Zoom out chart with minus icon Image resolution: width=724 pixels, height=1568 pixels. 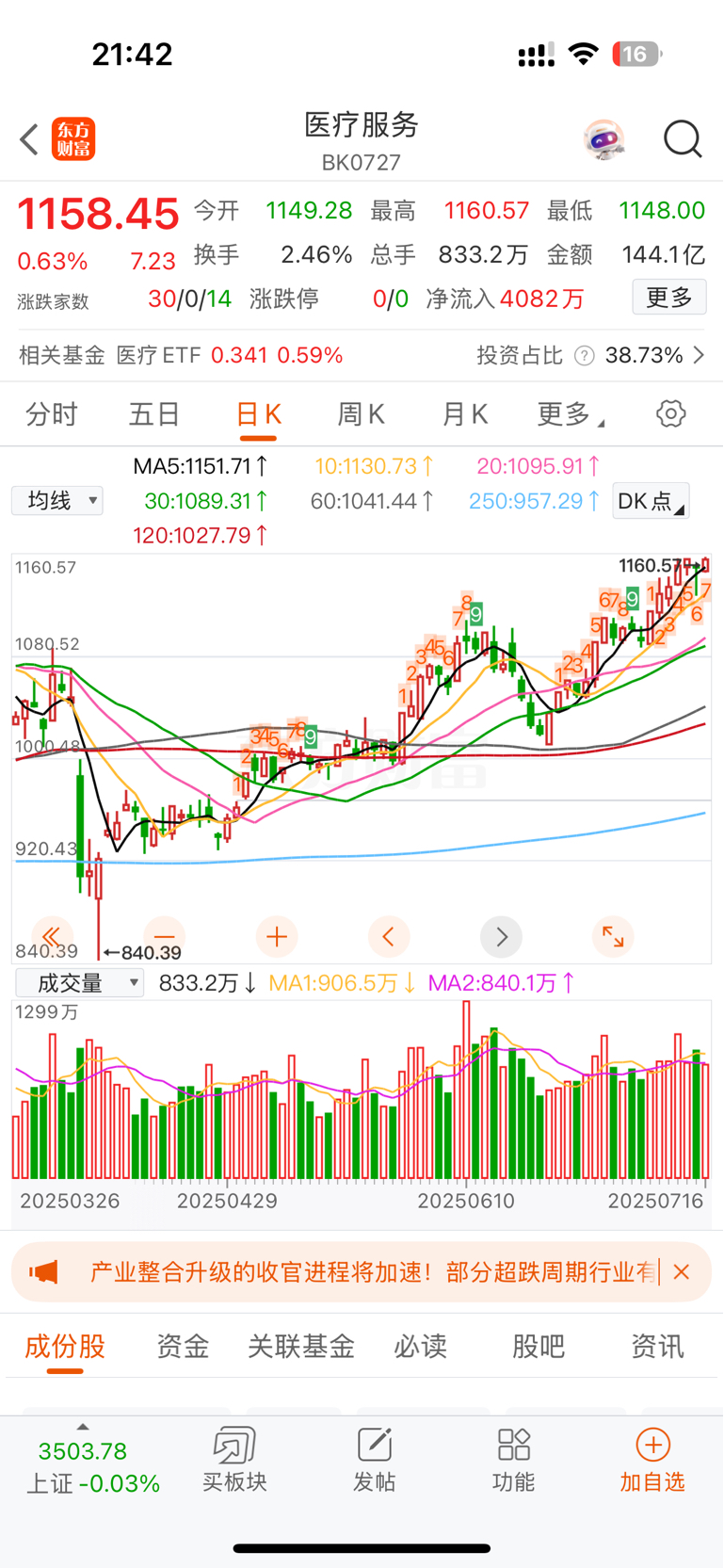(x=164, y=936)
